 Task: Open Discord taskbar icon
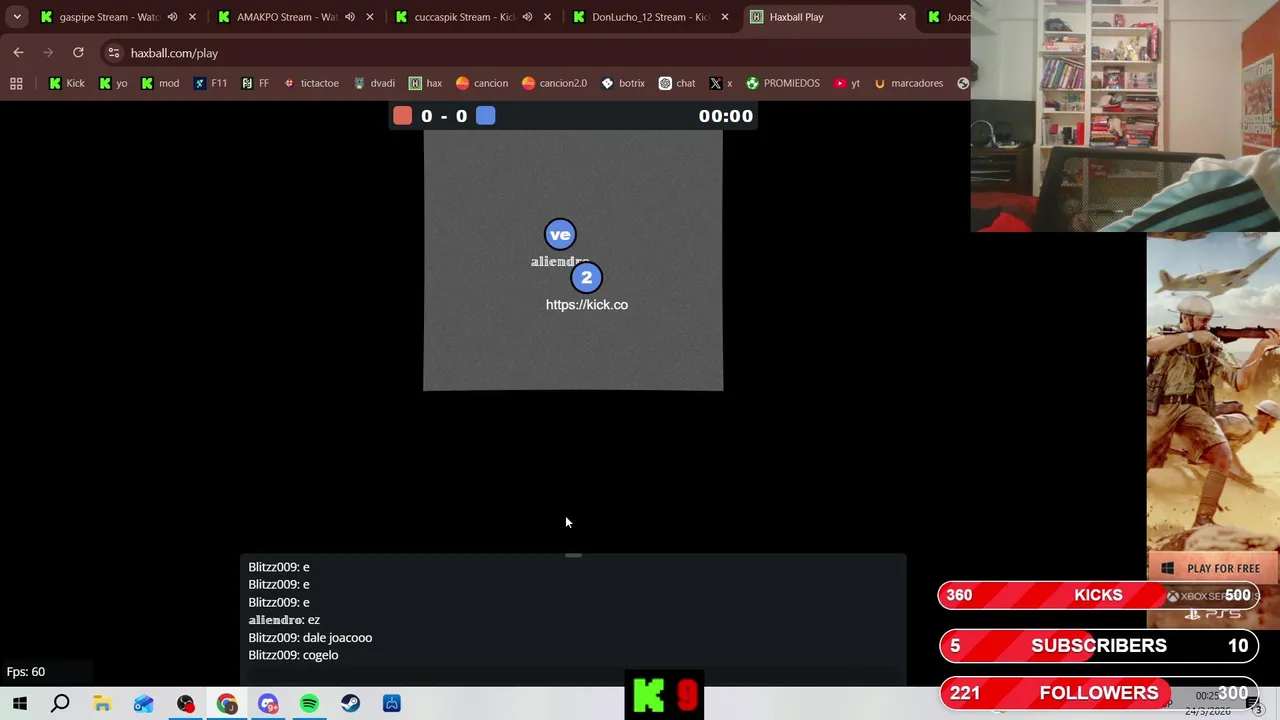pos(268,704)
